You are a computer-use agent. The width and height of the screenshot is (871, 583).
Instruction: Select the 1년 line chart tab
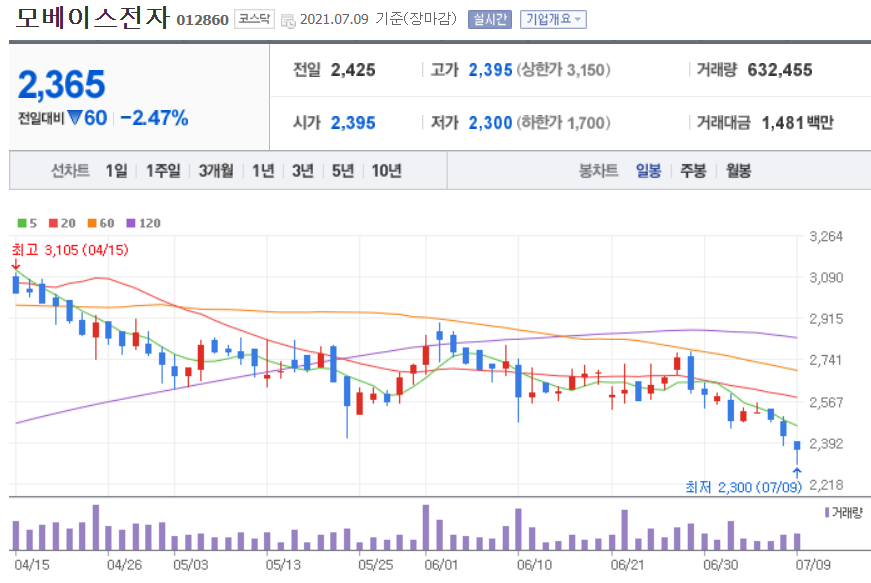pos(263,170)
